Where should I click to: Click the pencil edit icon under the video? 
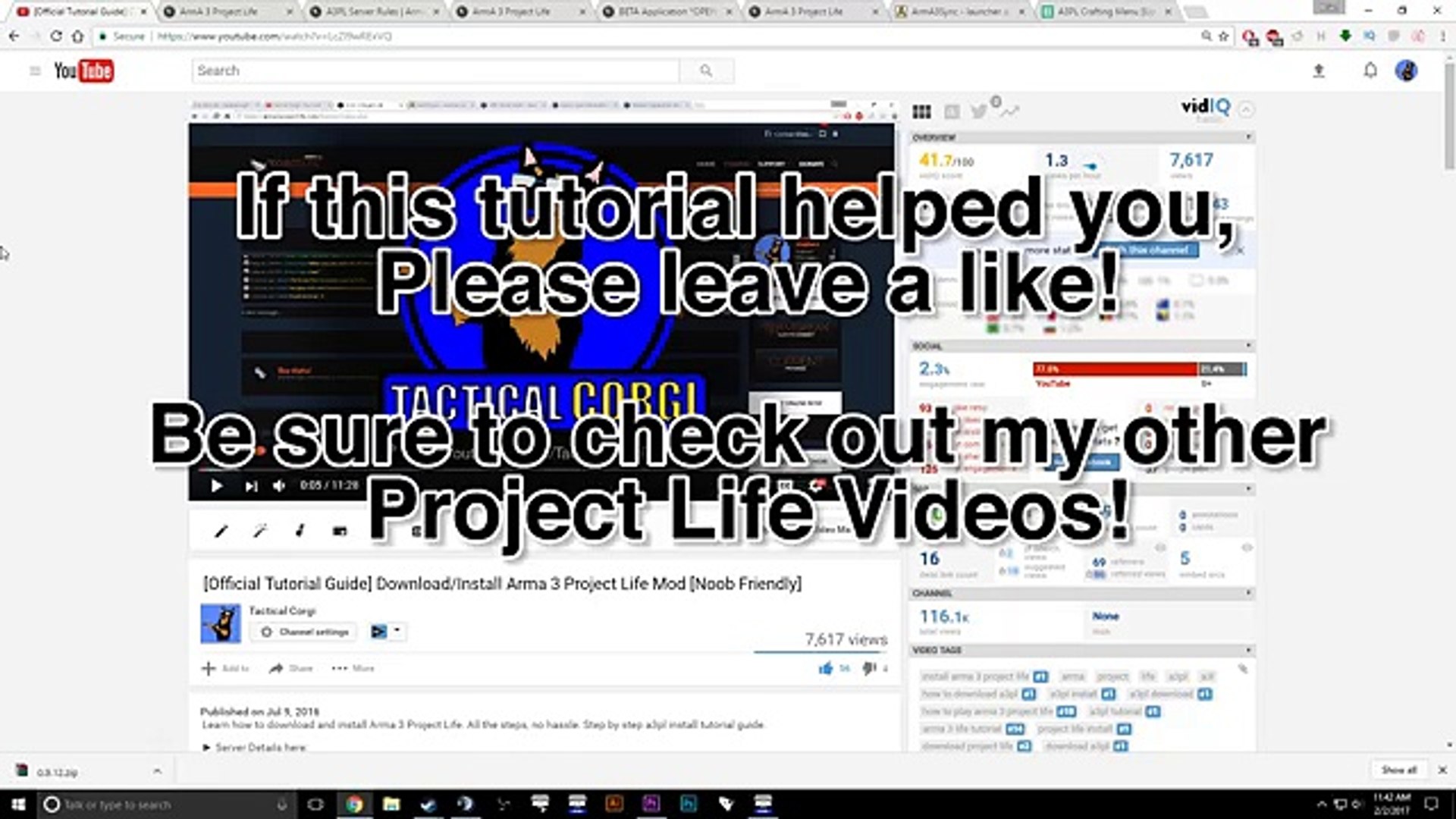click(x=221, y=532)
